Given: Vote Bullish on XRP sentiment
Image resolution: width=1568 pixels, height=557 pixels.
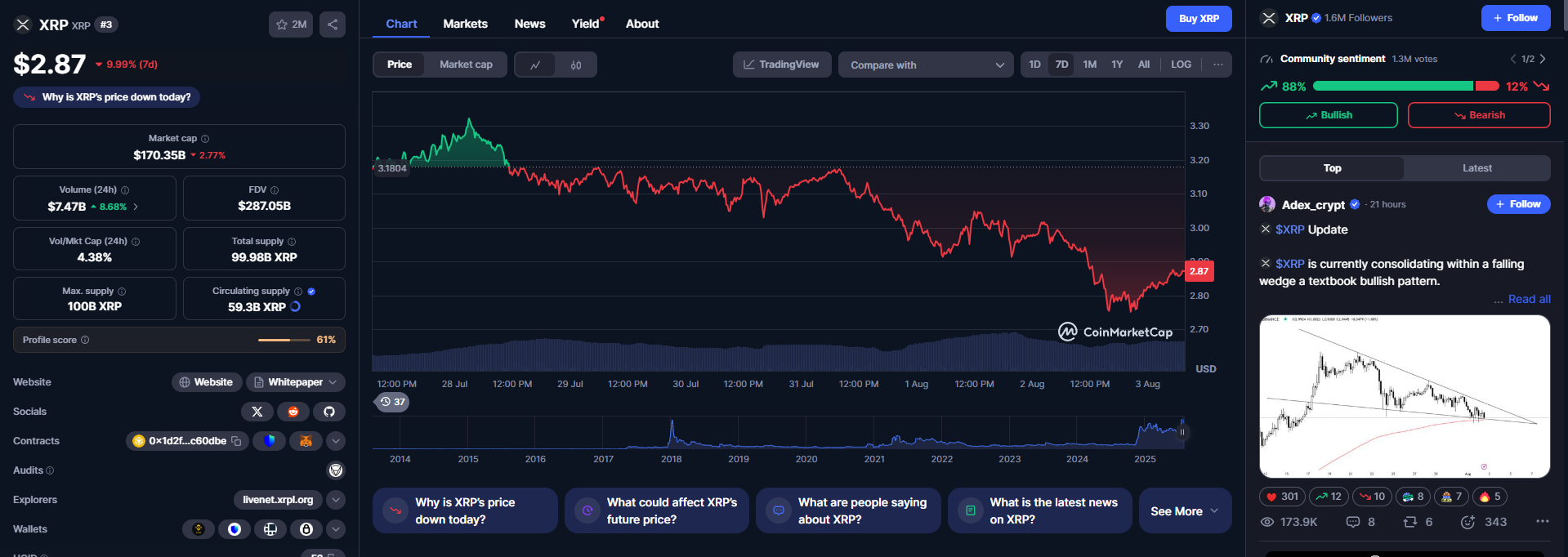Looking at the screenshot, I should tap(1328, 115).
